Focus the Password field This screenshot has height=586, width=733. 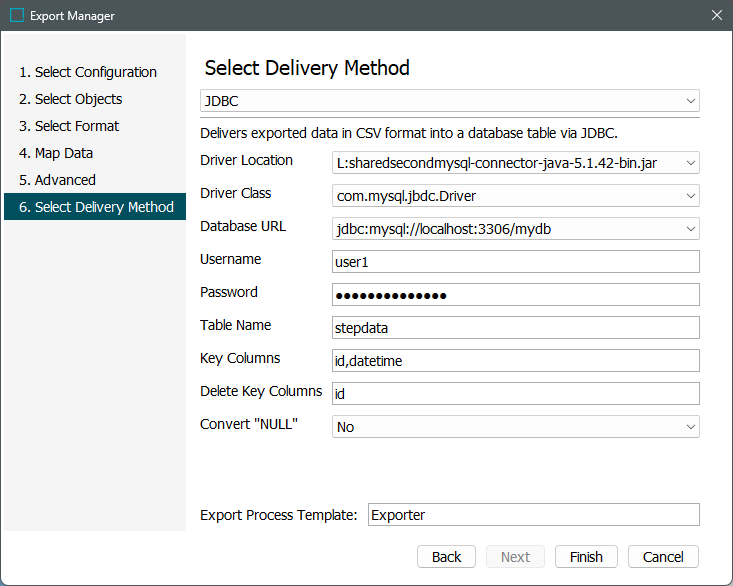(515, 295)
